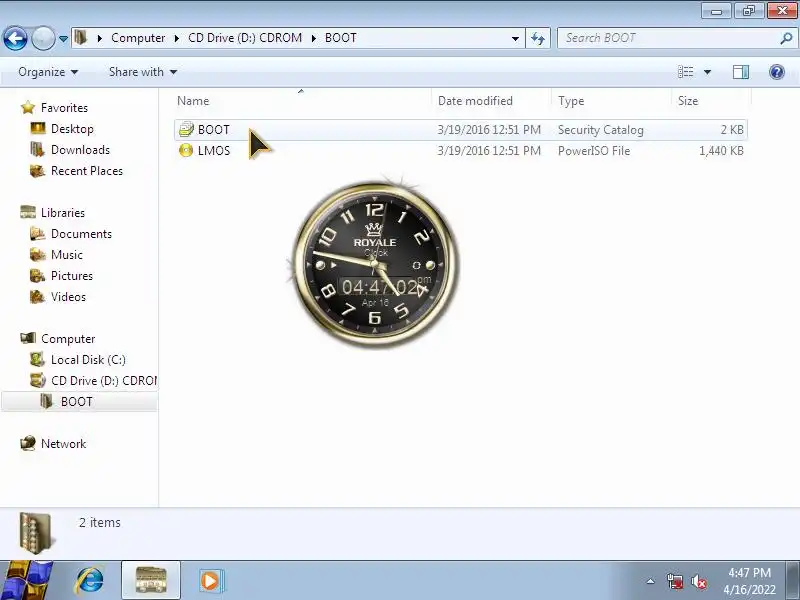The height and width of the screenshot is (600, 800).
Task: Open Desktop in the navigation pane
Action: pos(72,129)
